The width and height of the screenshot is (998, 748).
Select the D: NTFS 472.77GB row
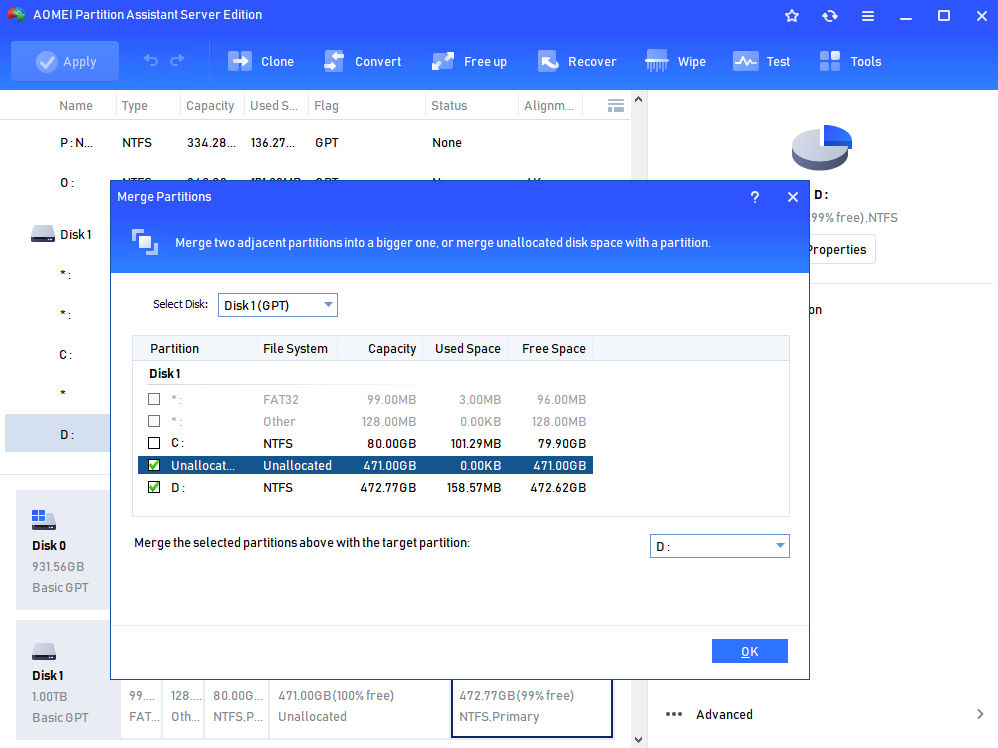click(365, 488)
